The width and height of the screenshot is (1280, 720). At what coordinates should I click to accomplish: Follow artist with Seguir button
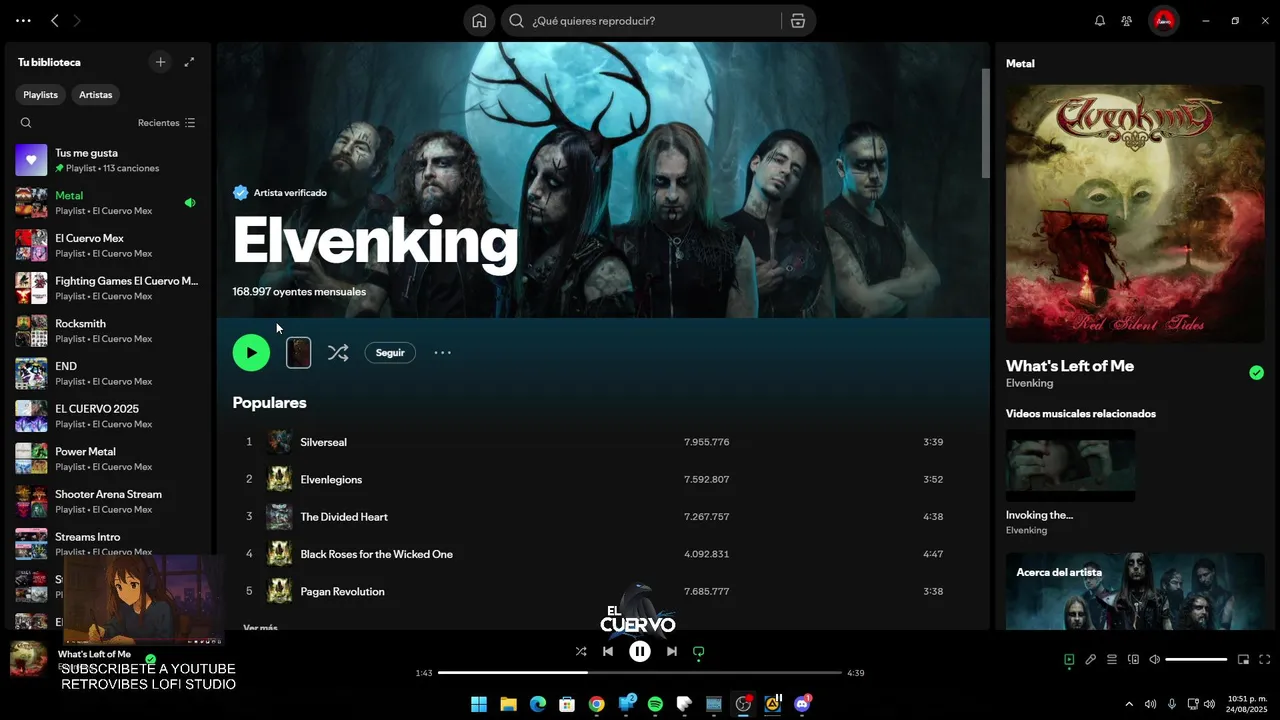coord(390,352)
